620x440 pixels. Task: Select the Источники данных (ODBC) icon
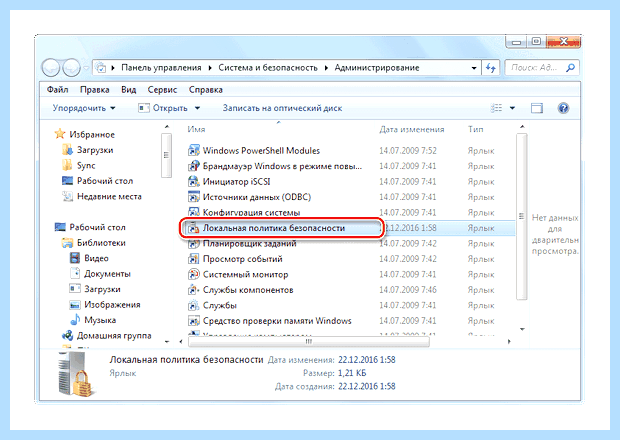193,197
